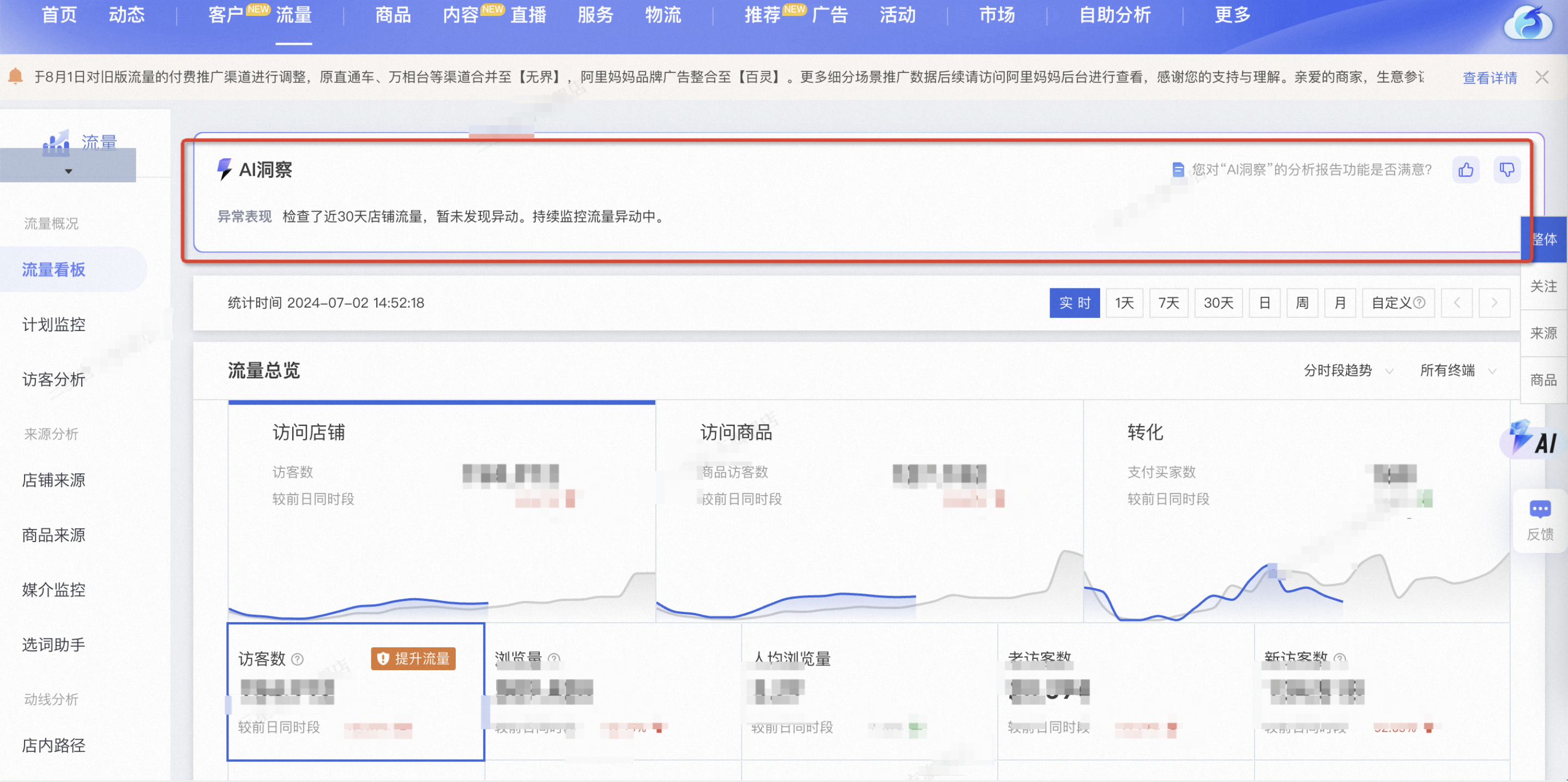The height and width of the screenshot is (782, 1568).
Task: Open the 内容 top menu
Action: pyautogui.click(x=460, y=15)
